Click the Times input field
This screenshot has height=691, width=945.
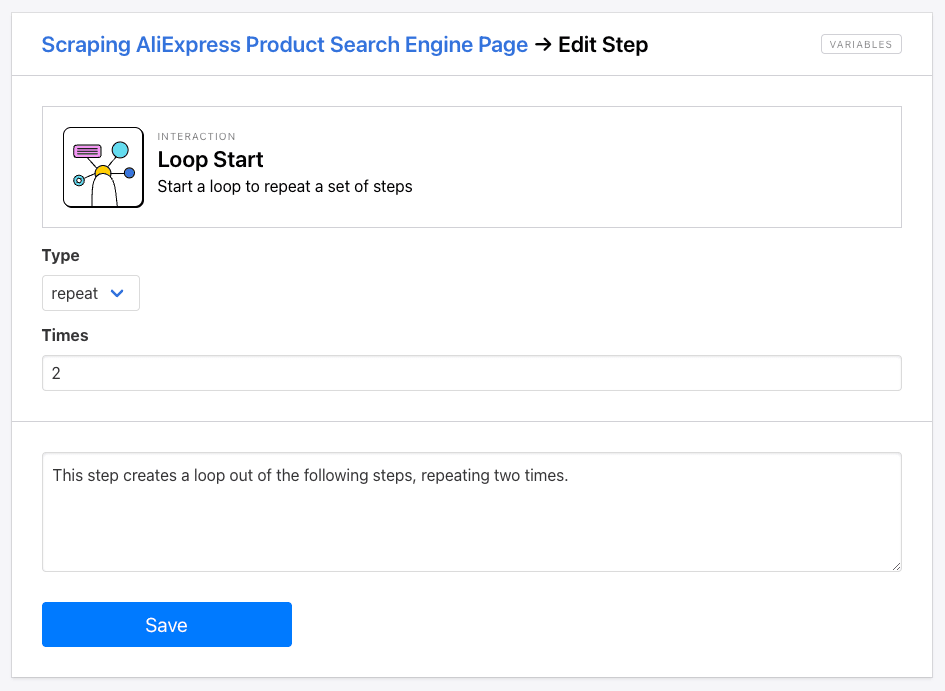471,373
